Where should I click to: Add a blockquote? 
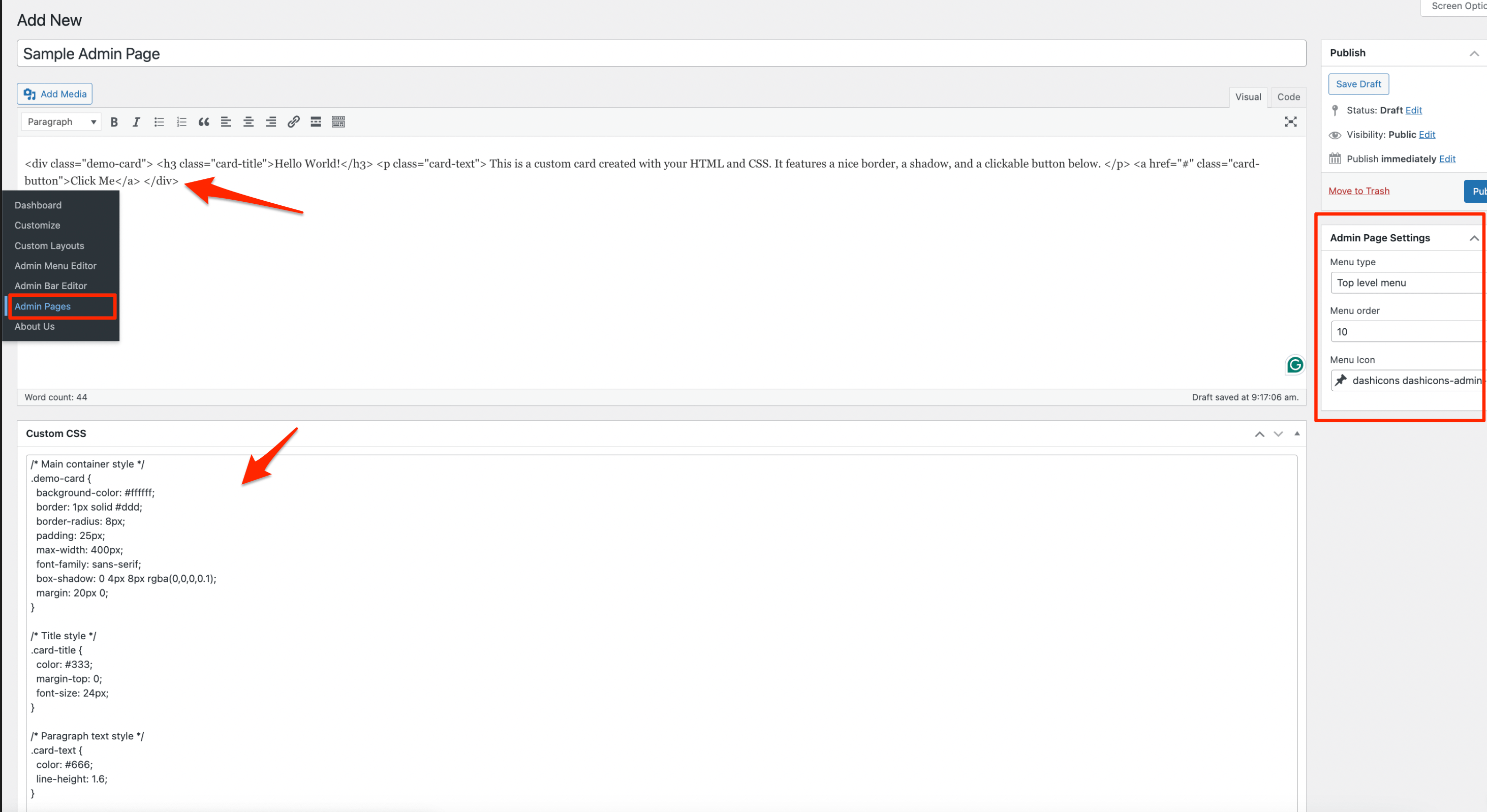pos(204,122)
